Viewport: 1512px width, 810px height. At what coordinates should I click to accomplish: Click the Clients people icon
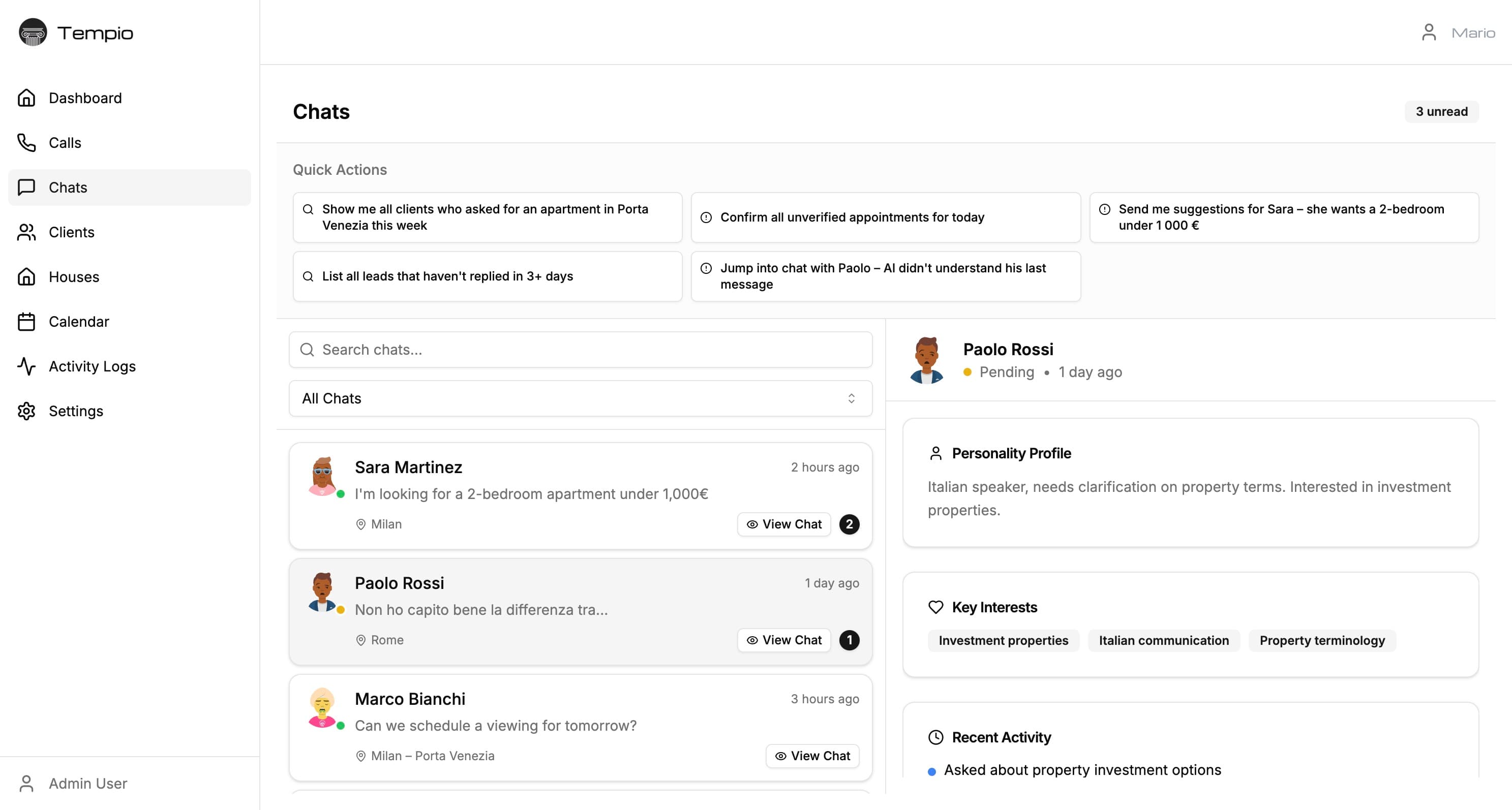click(x=26, y=232)
